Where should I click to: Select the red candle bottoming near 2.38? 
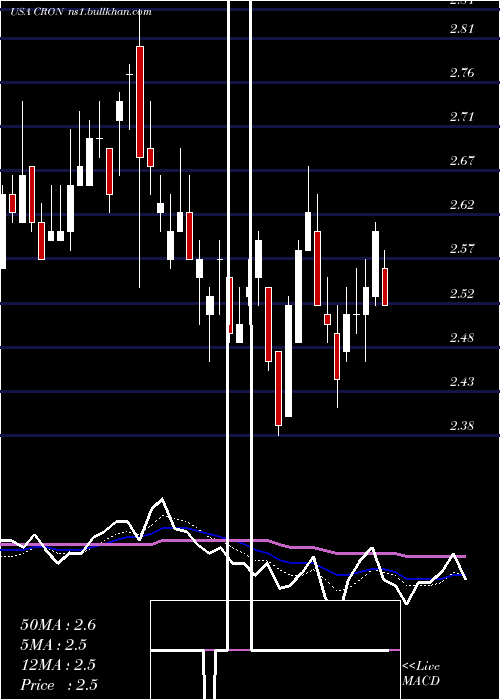[279, 388]
